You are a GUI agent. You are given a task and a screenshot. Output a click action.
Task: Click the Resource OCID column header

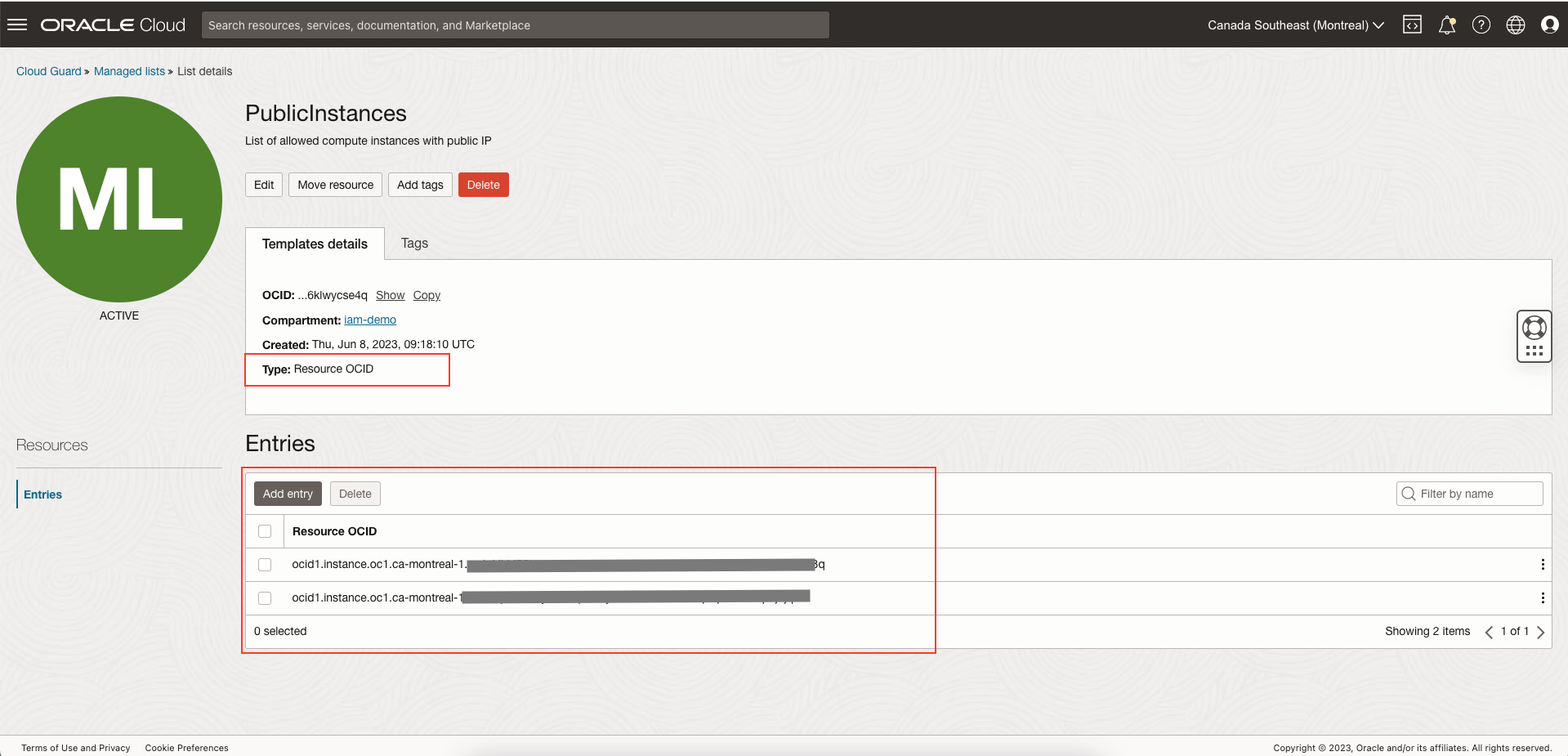point(334,531)
